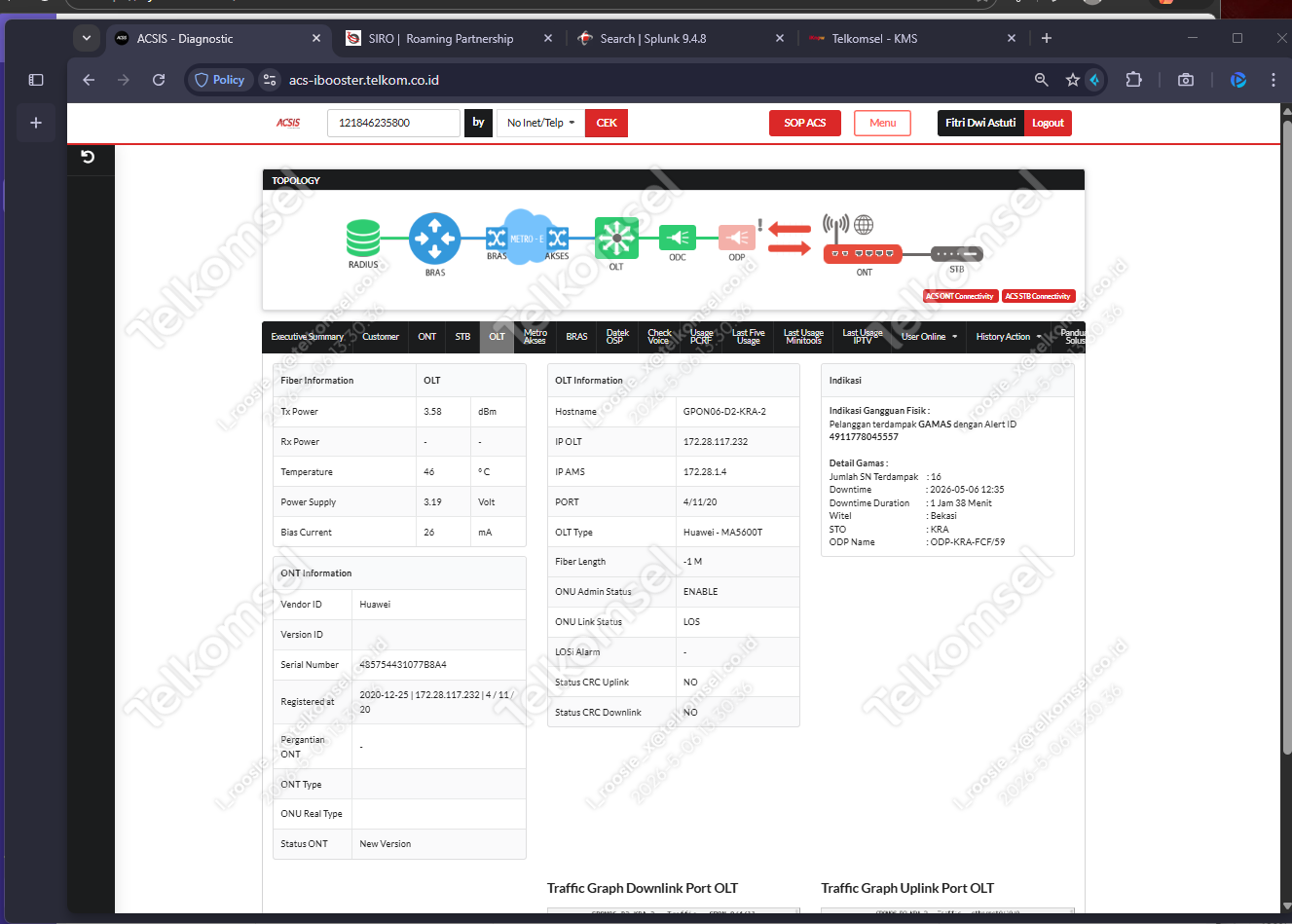Screen dimensions: 1292x924
Task: Click the WiFi signal icon above ONT
Action: (836, 228)
